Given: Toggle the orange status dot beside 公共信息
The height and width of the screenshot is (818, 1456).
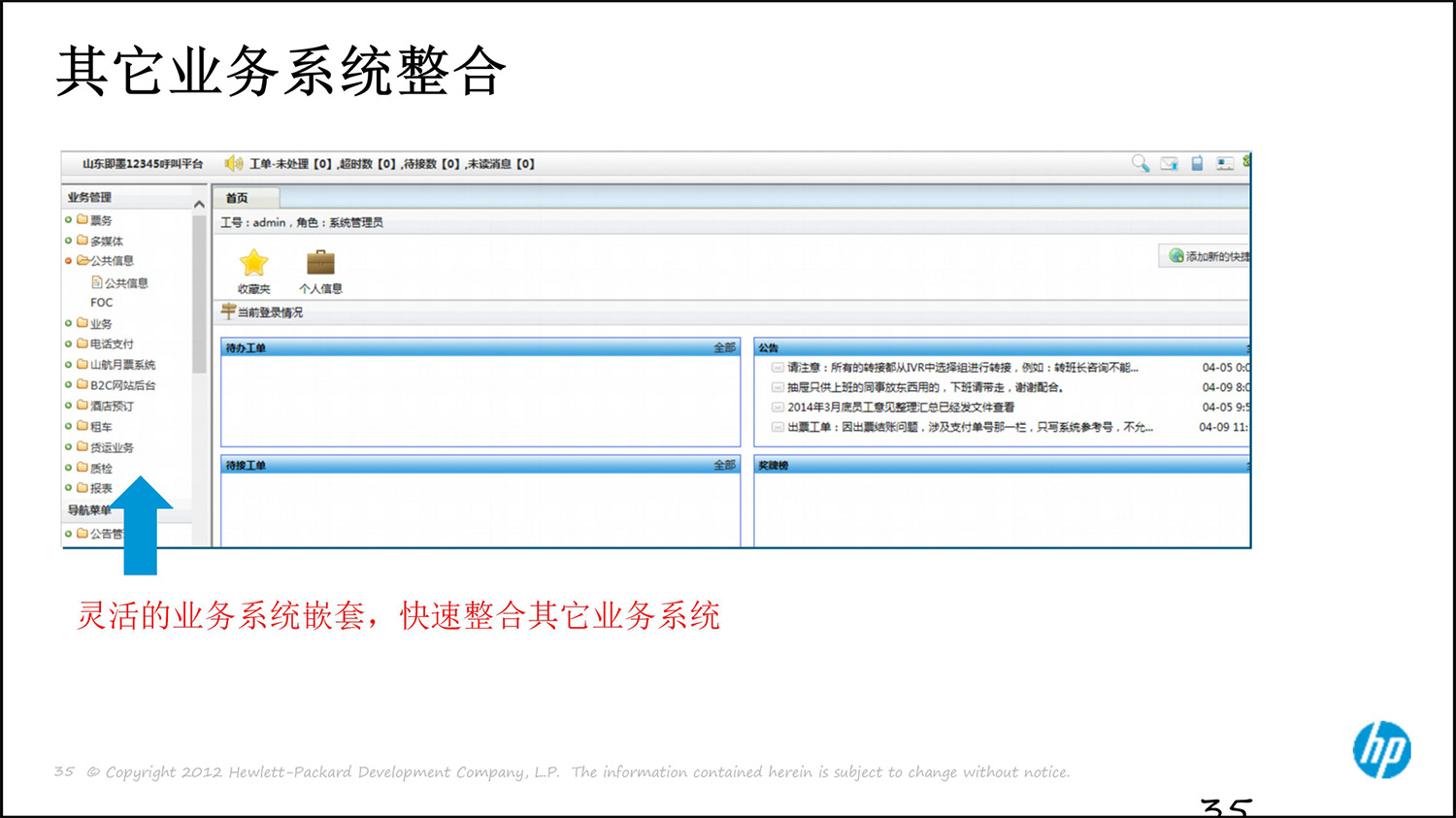Looking at the screenshot, I should click(x=69, y=259).
